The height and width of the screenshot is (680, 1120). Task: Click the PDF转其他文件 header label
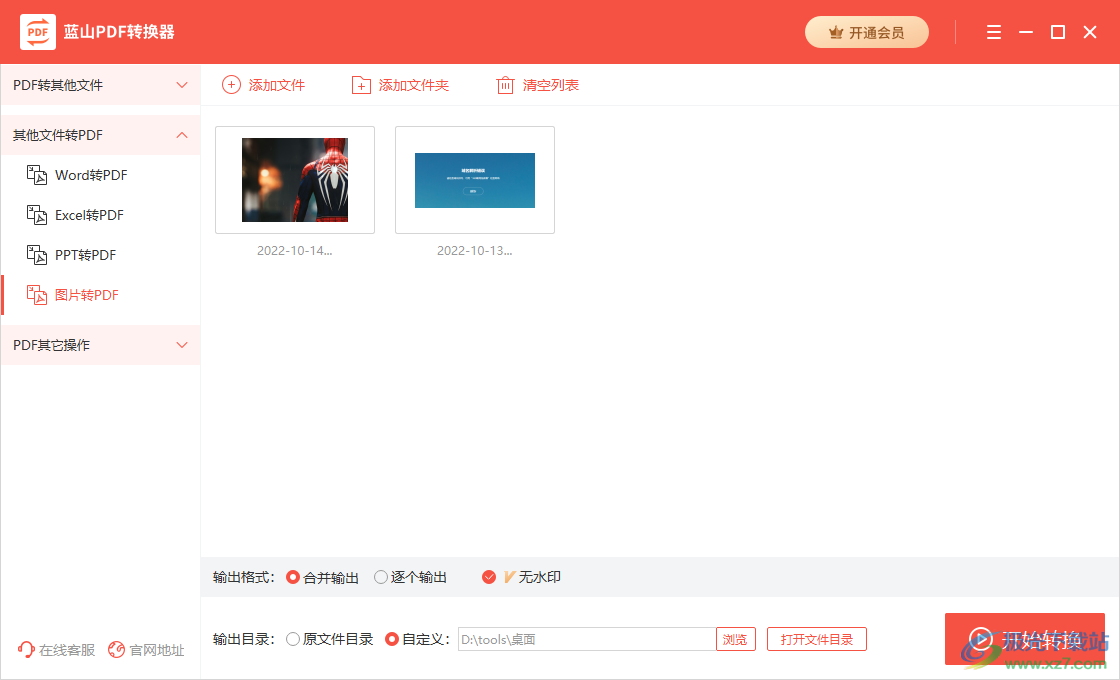point(58,85)
